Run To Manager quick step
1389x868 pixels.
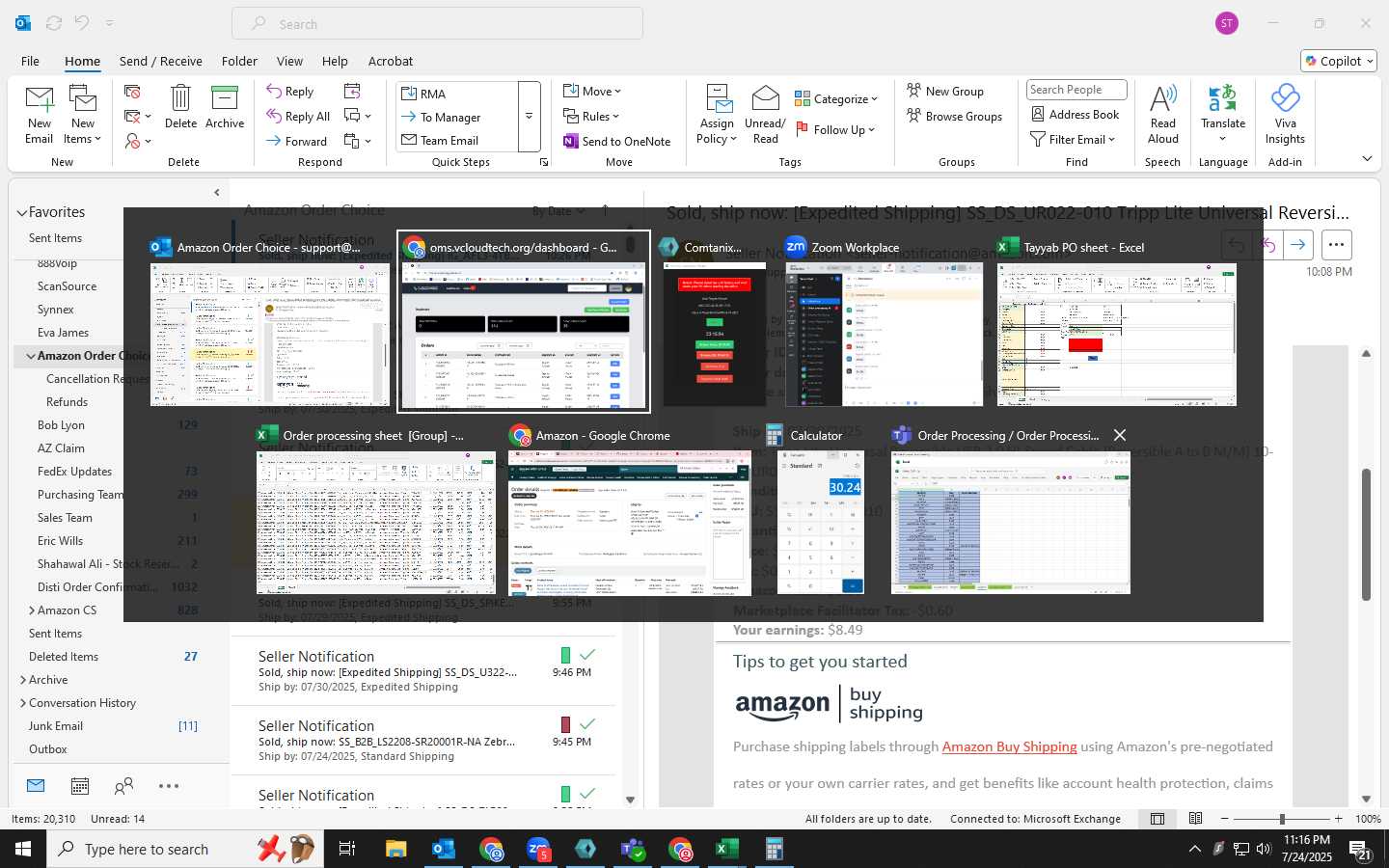coord(457,117)
